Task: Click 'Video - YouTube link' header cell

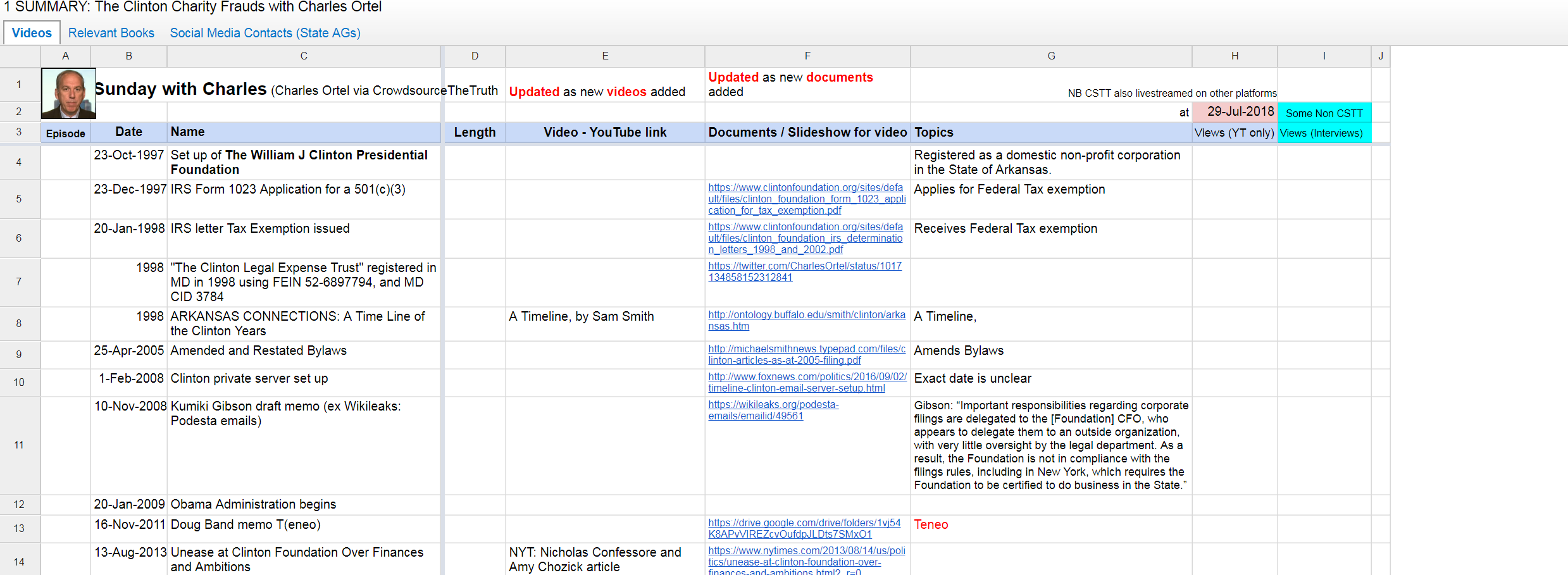Action: (605, 132)
